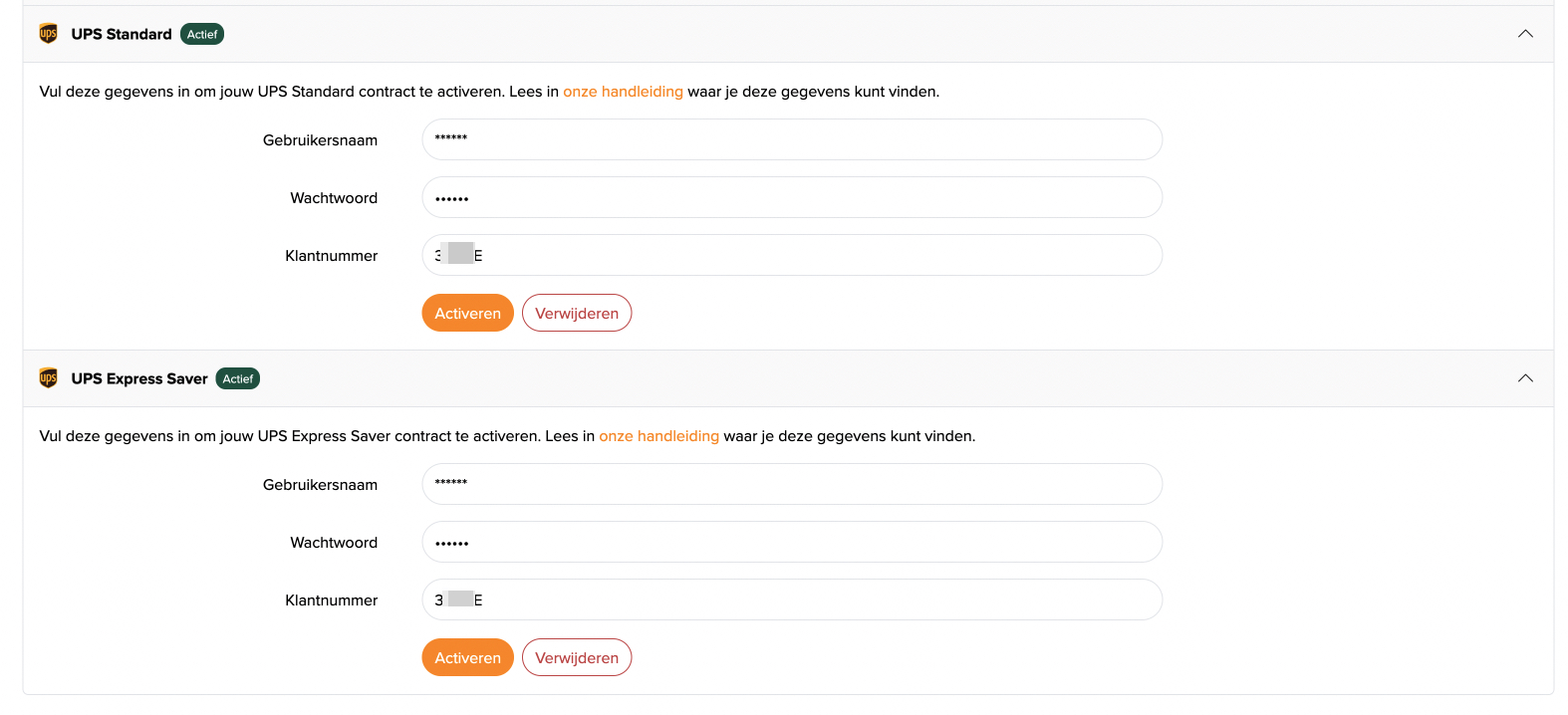1568x715 pixels.
Task: Collapse the UPS Express Saver section chevron
Action: [x=1525, y=378]
